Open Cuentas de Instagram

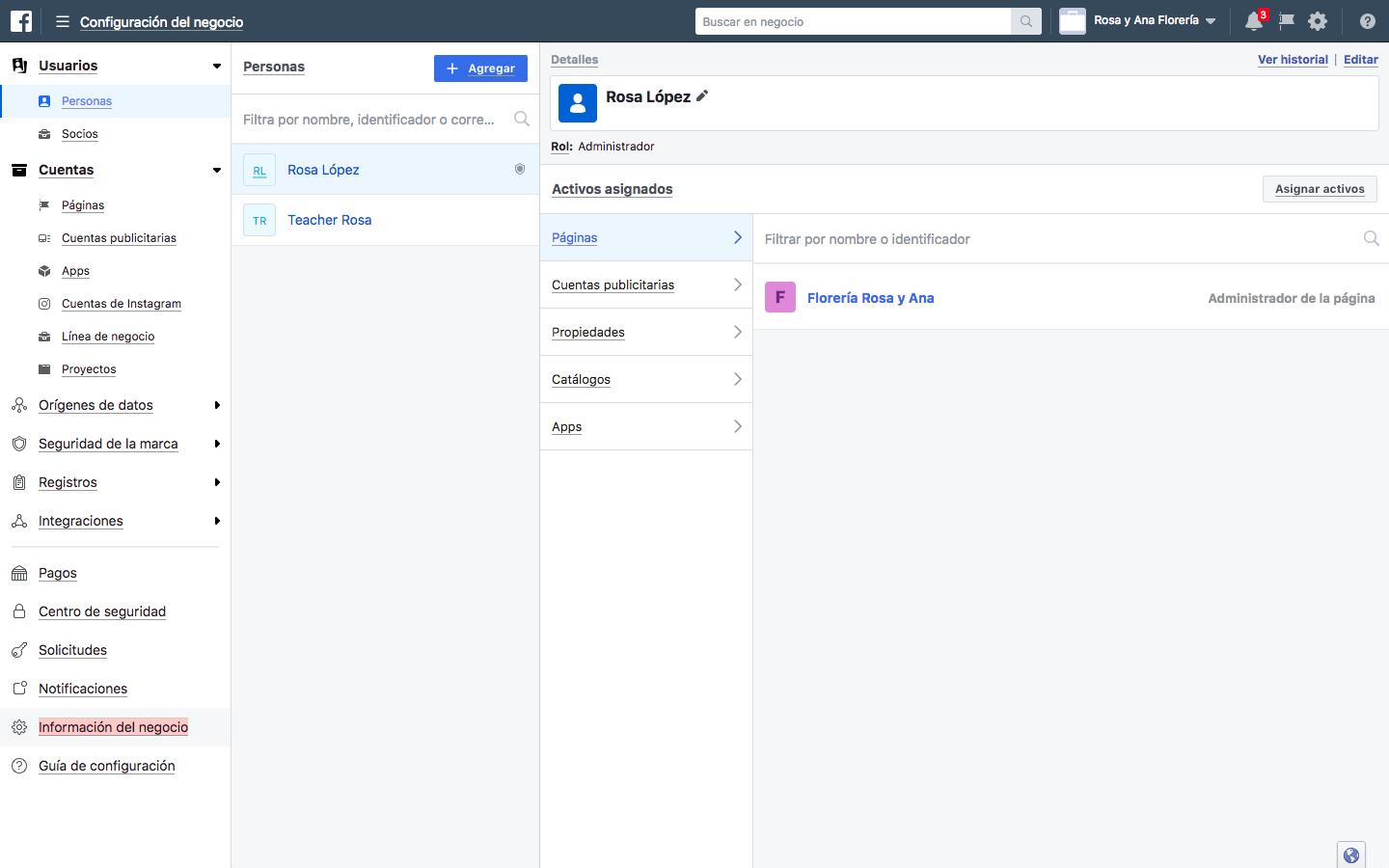pos(122,304)
